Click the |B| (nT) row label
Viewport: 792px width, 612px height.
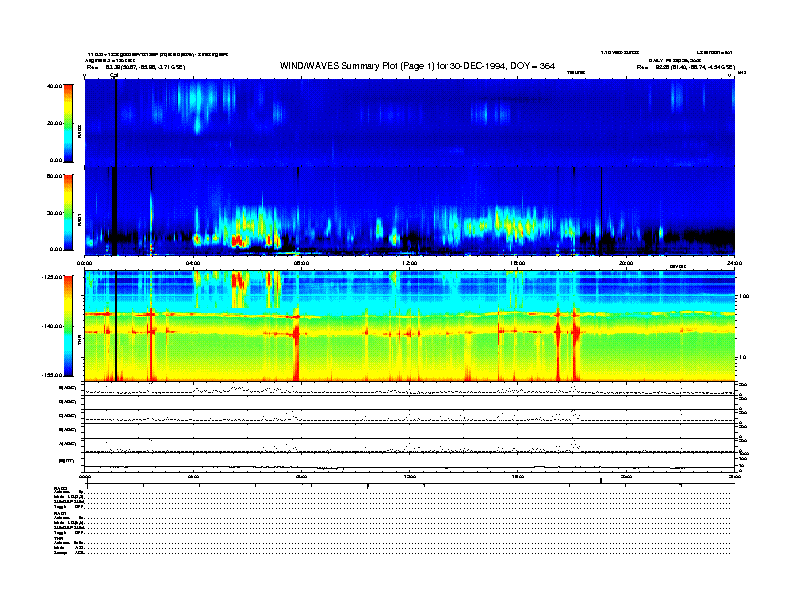(x=67, y=461)
